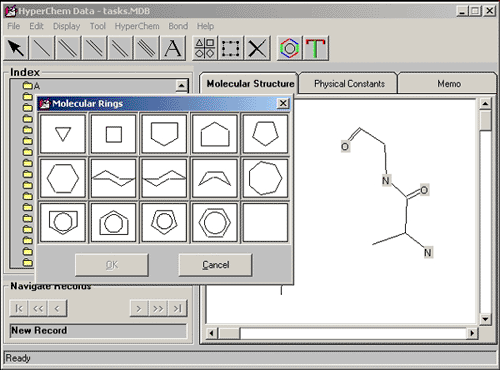Click the X delete tool
The image size is (500, 370).
click(x=257, y=48)
